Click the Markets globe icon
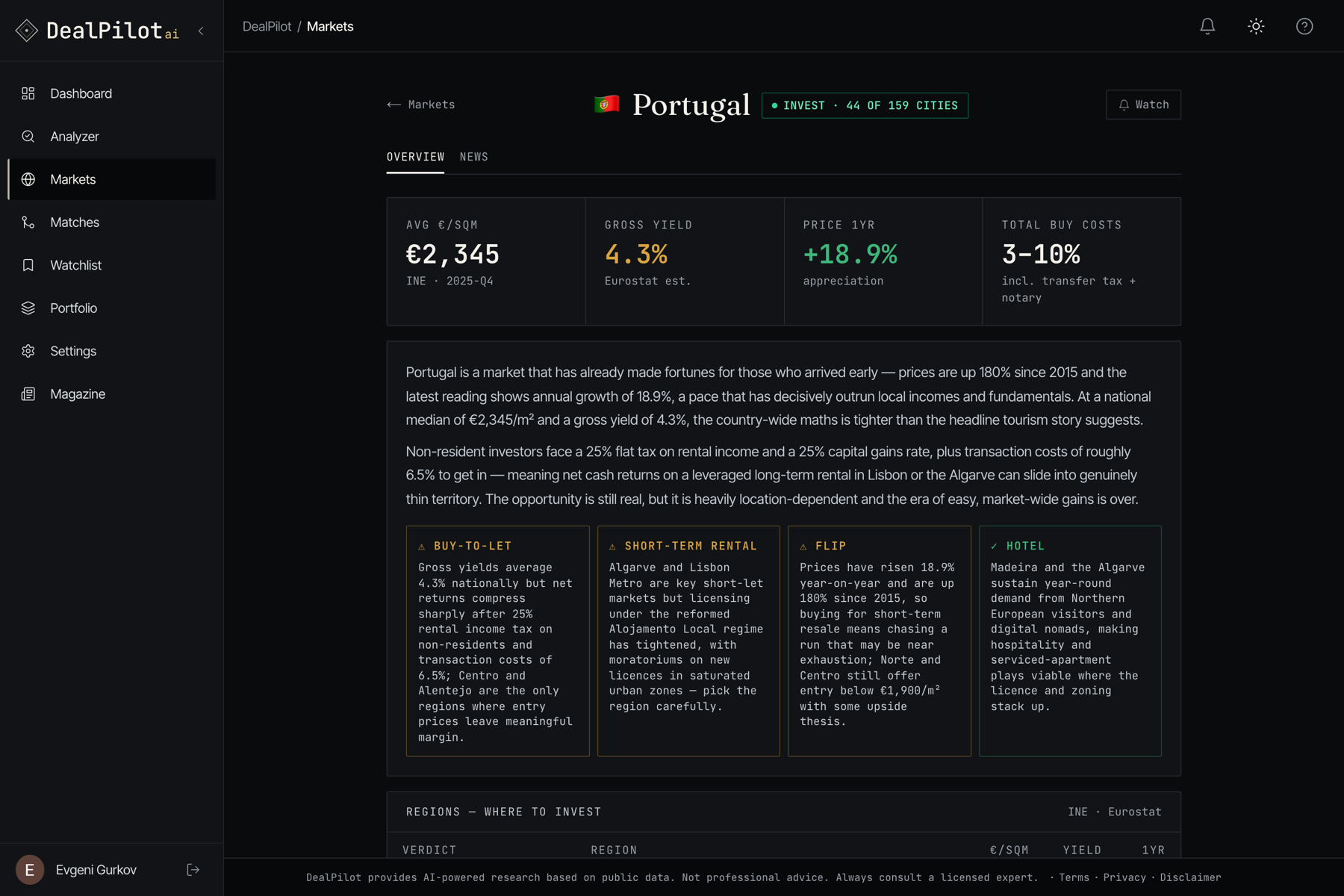 tap(28, 179)
